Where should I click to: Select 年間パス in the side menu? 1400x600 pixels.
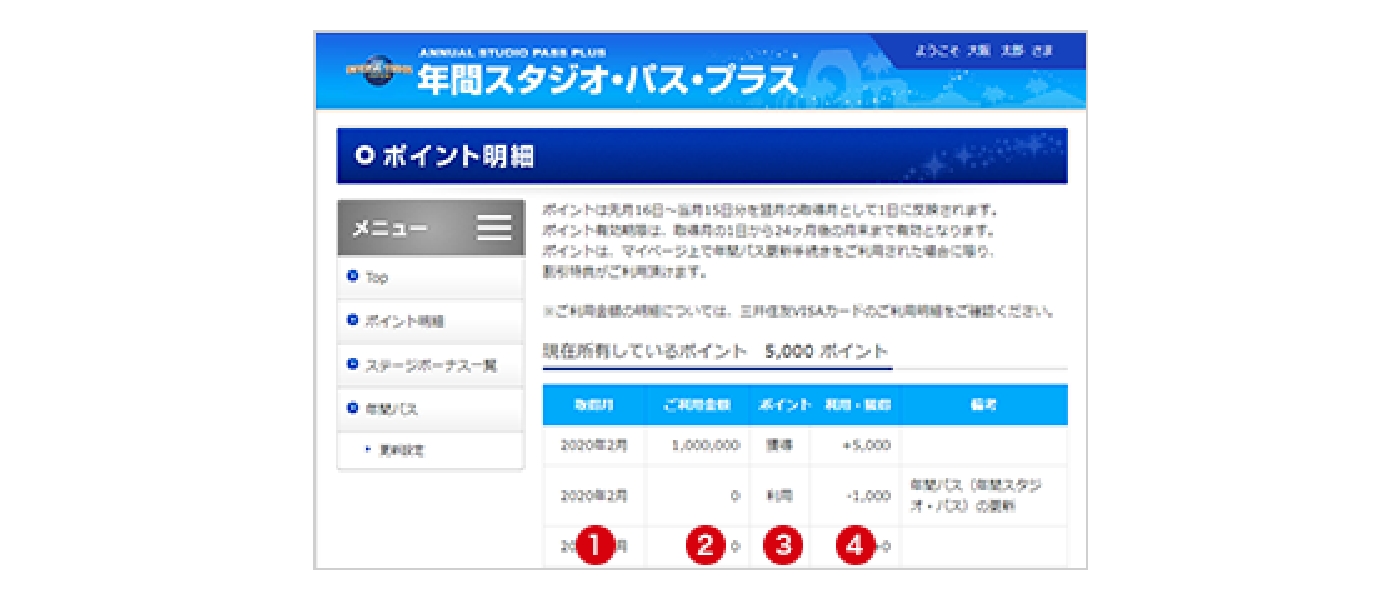pos(430,408)
